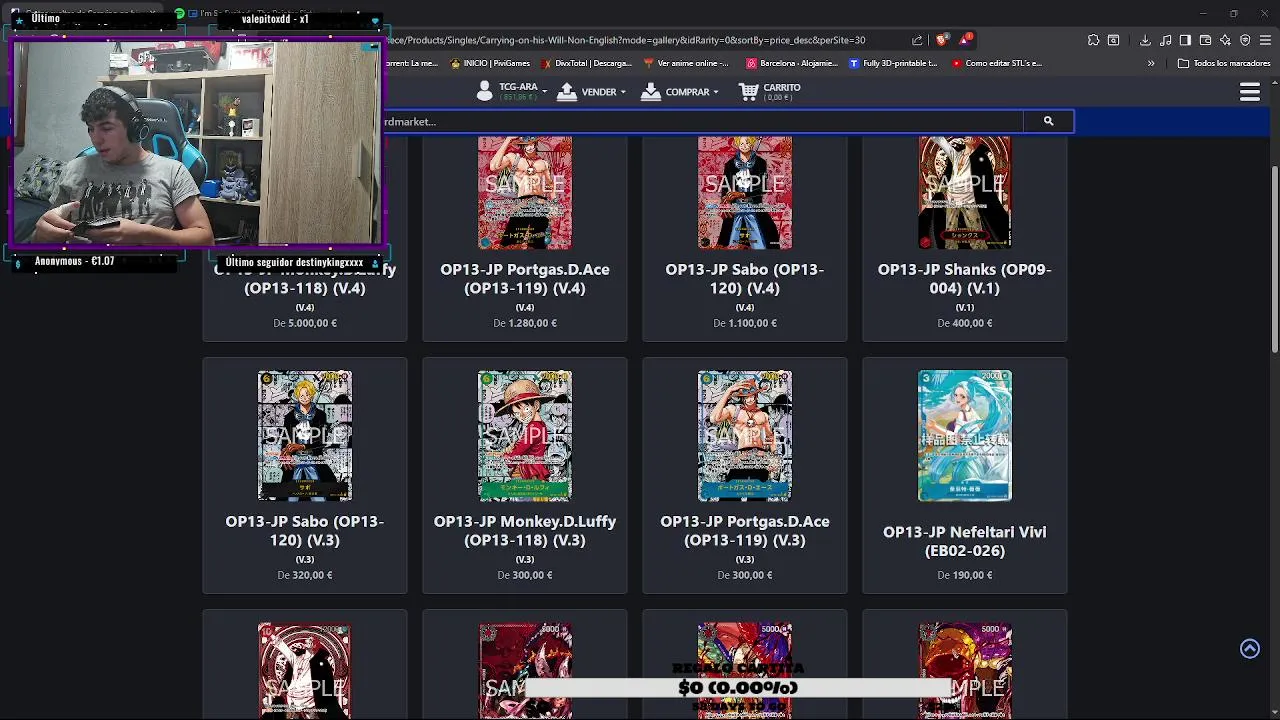This screenshot has height=720, width=1280.
Task: Open the Brave Wallet icon
Action: pos(1205,40)
